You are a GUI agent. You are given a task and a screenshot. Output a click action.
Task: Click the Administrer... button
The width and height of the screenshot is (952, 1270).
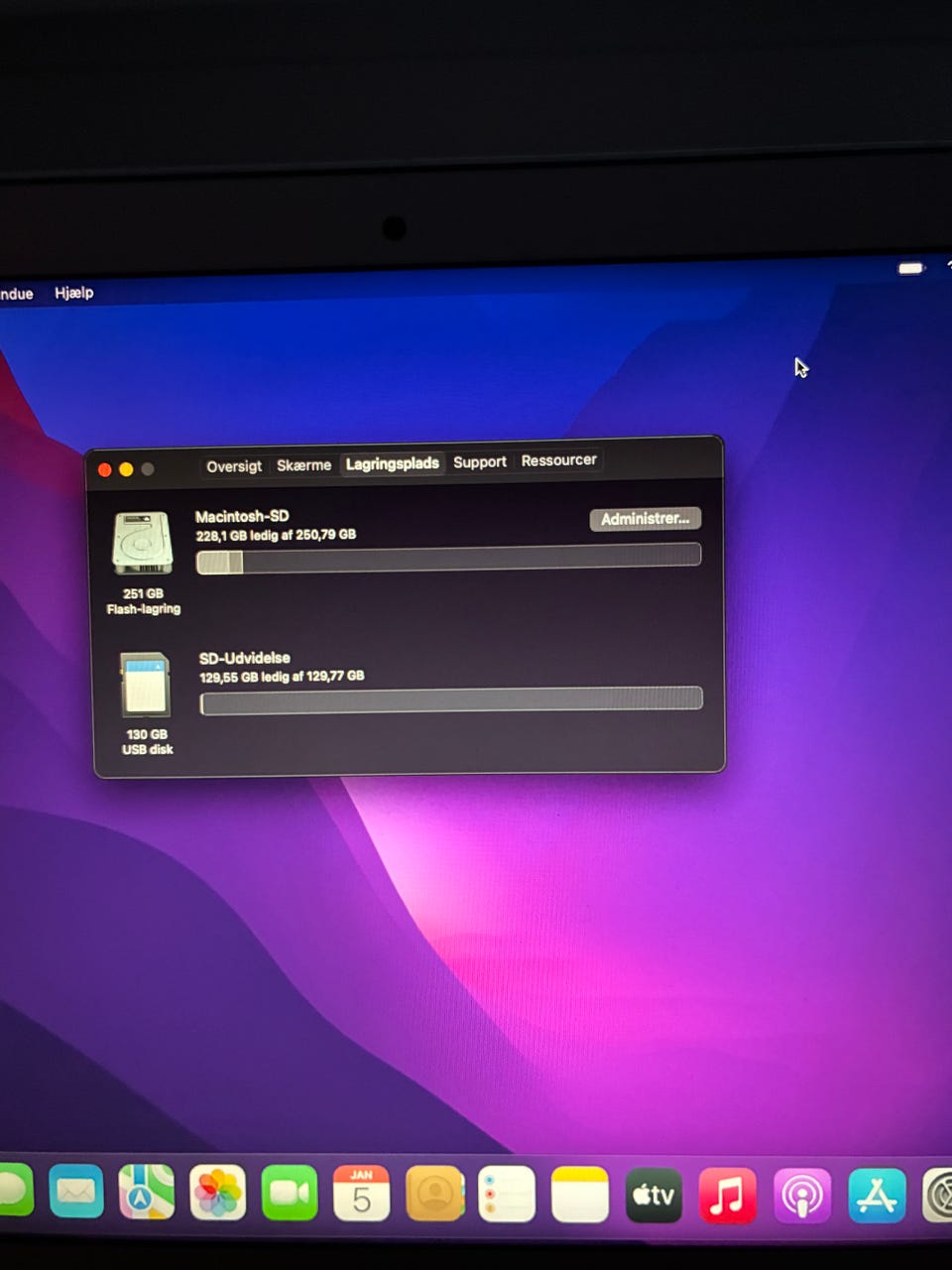pos(646,519)
